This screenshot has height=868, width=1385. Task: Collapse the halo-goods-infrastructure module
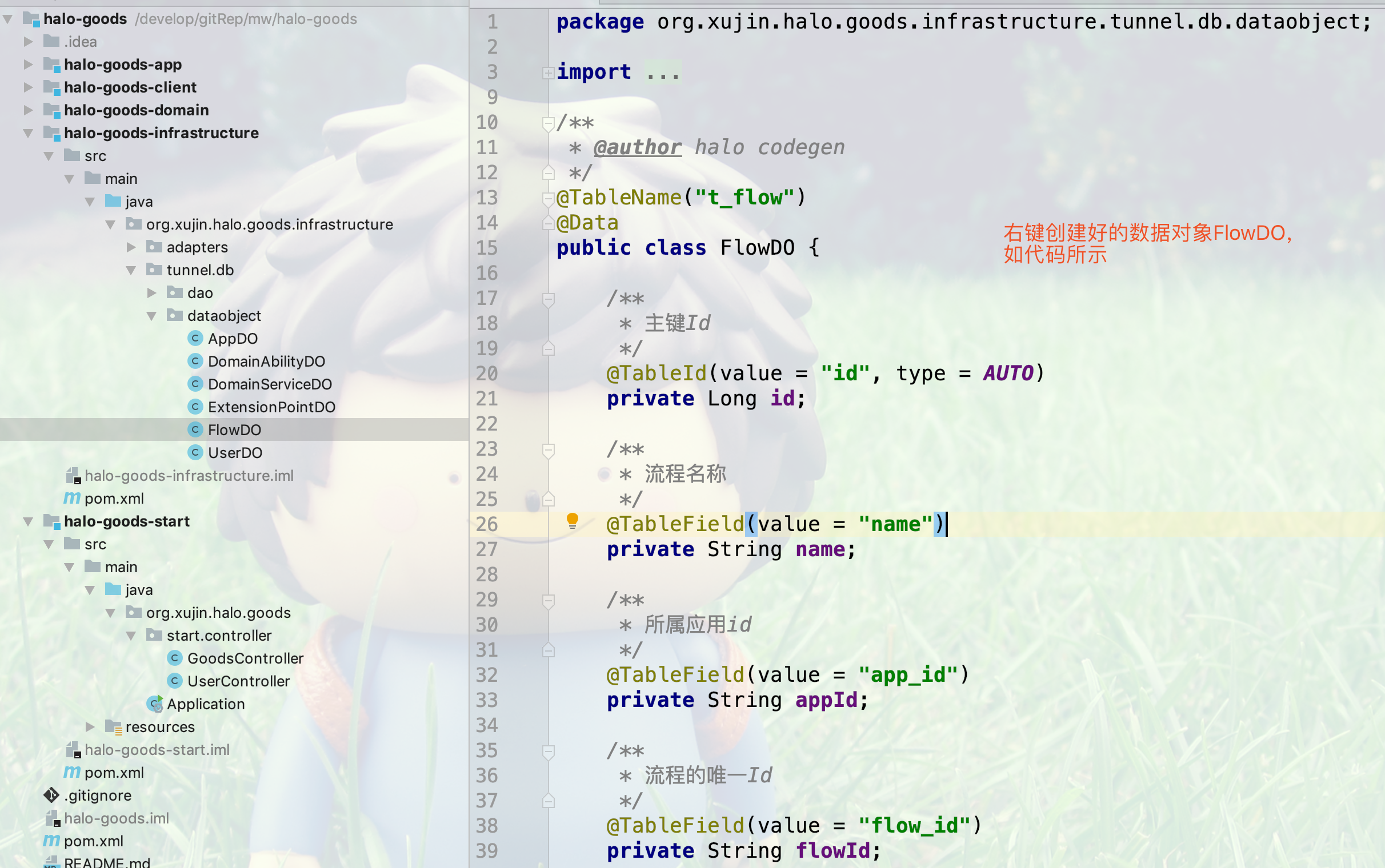pos(28,133)
